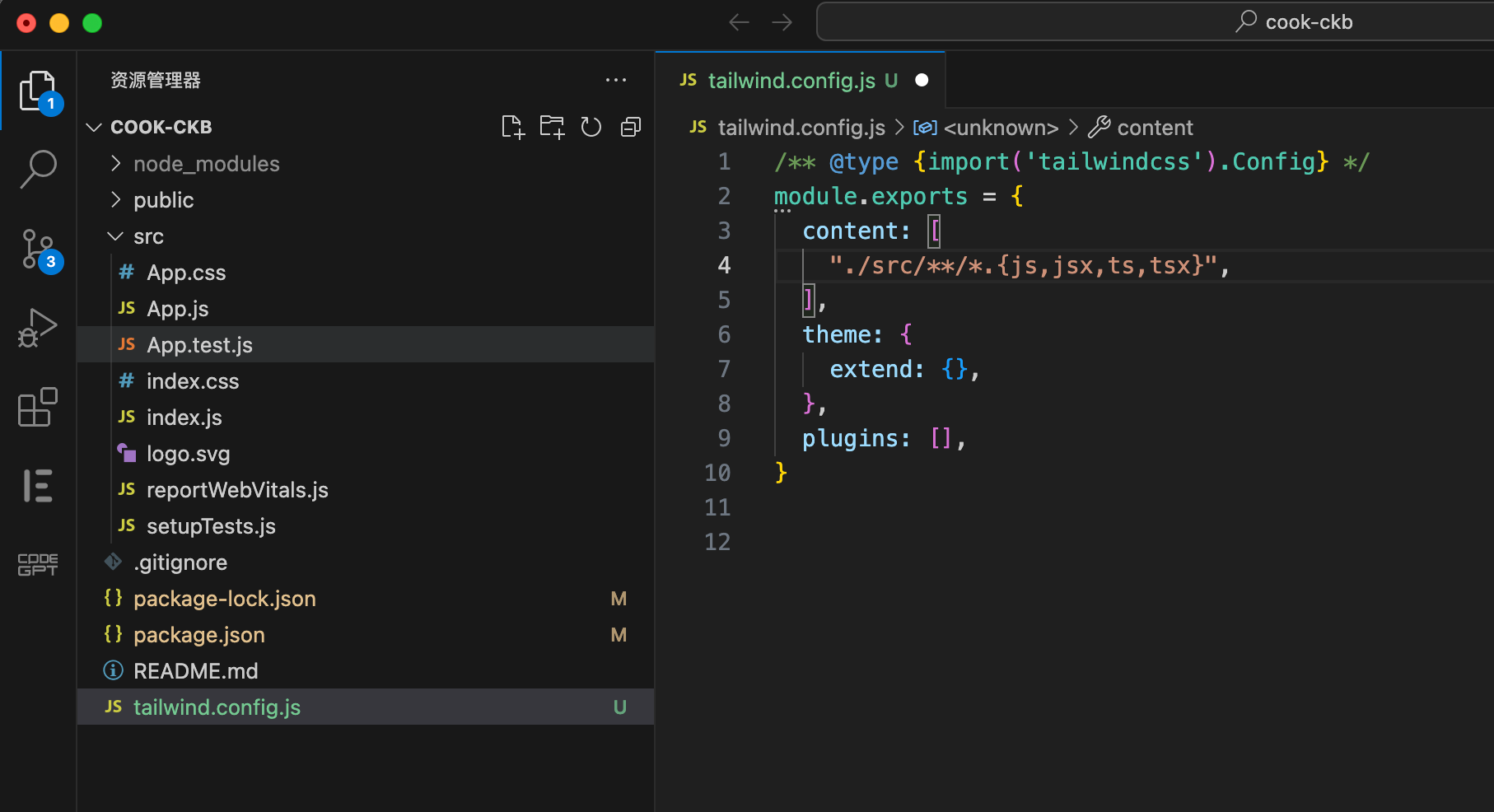Open explorer views and more actions menu

click(616, 80)
